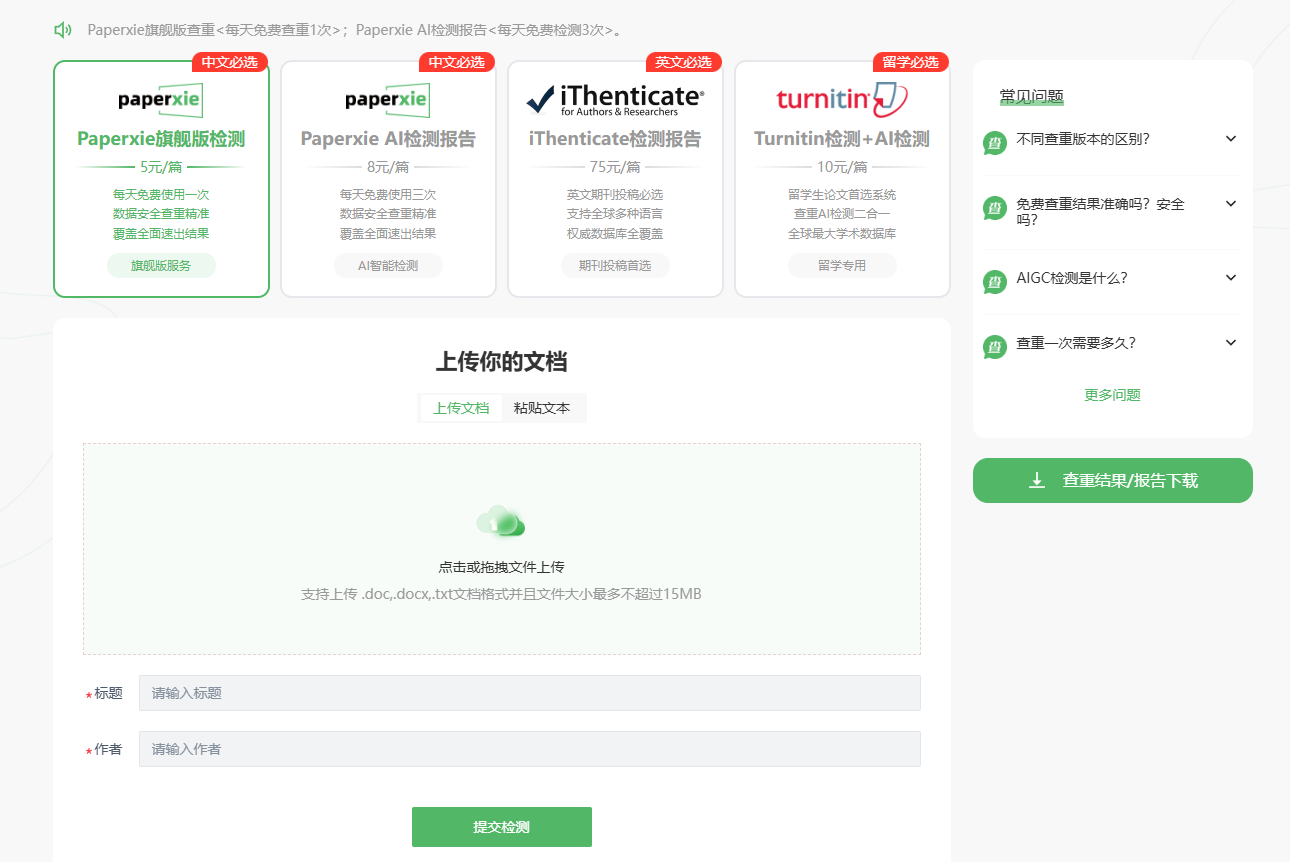Click the supported file formats hint text
The image size is (1290, 862).
tap(501, 594)
